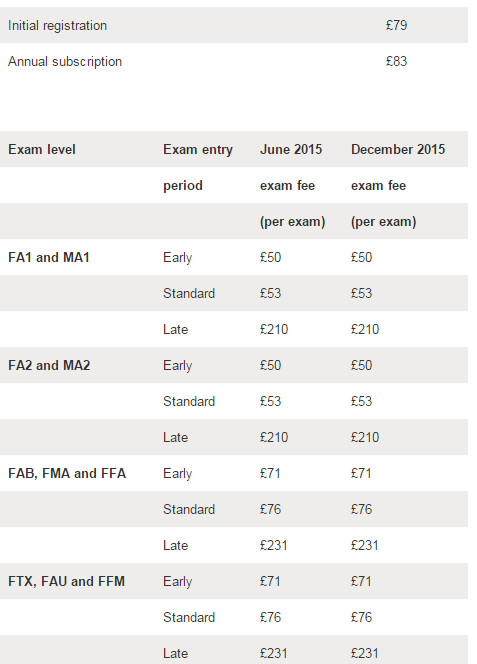Select the FA2 and MA2 row heading
This screenshot has width=477, height=664.
pos(49,365)
